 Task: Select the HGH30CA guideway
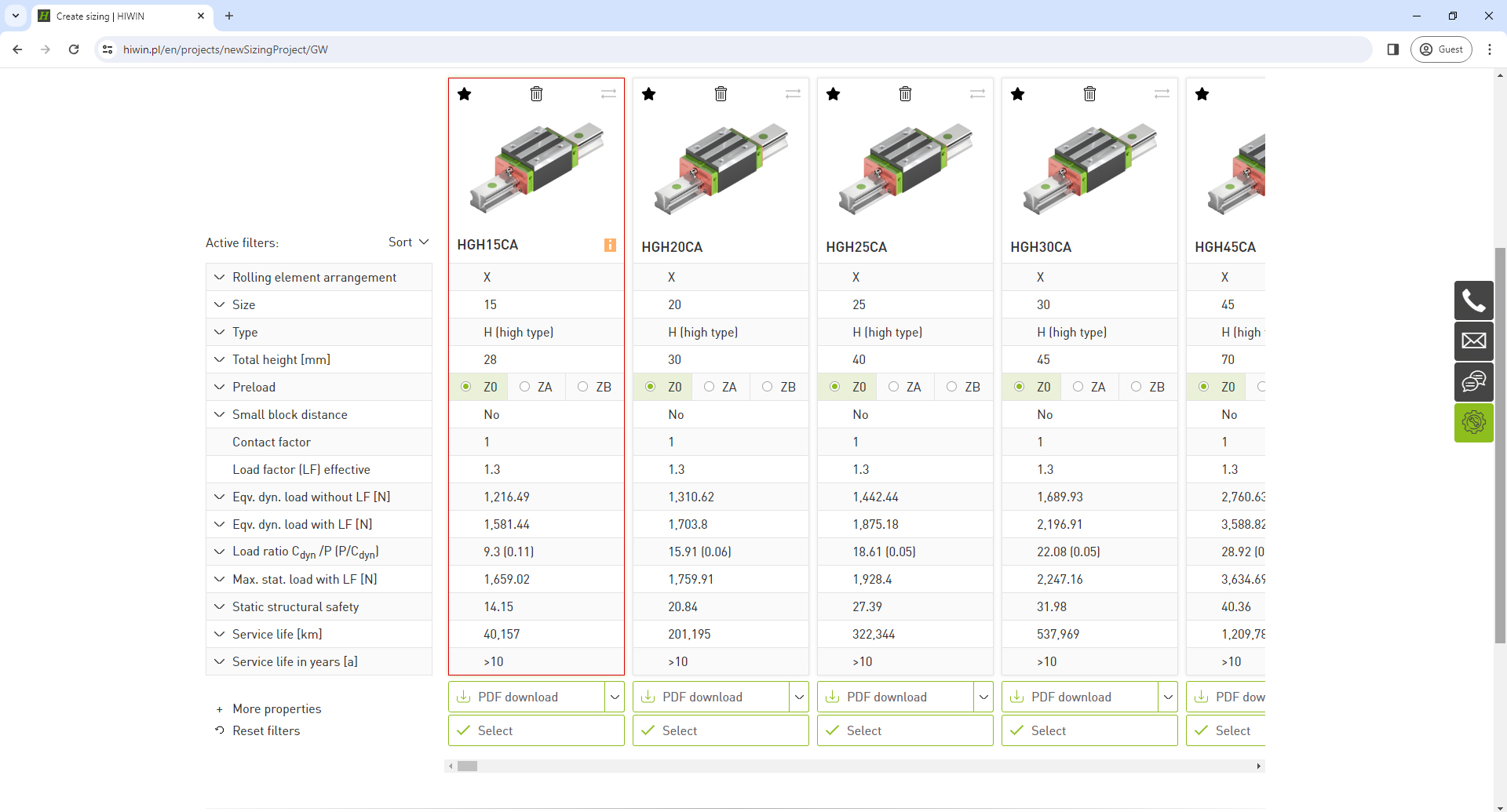point(1089,730)
